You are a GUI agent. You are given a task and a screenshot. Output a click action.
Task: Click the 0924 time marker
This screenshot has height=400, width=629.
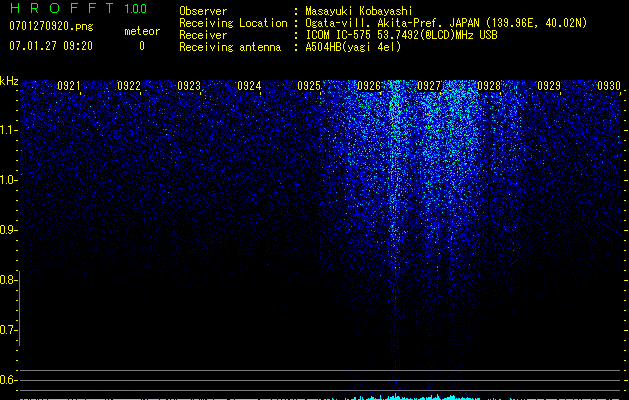tap(249, 86)
